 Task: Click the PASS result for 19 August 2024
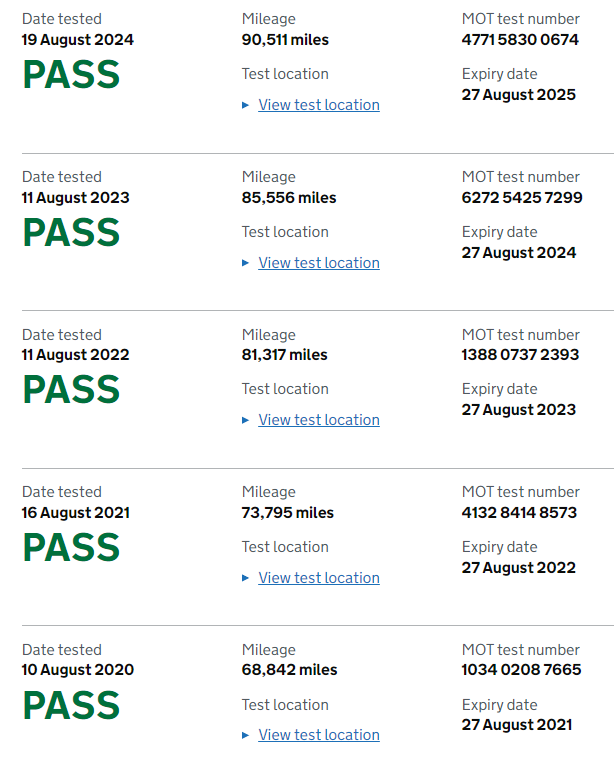pyautogui.click(x=71, y=76)
